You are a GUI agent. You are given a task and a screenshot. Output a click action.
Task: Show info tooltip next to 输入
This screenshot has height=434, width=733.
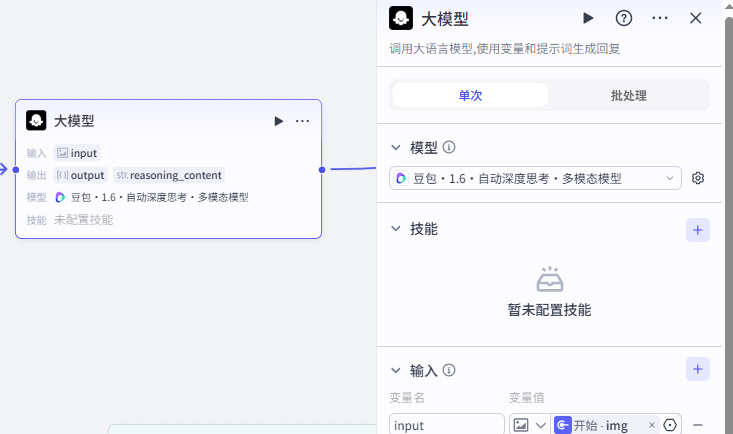449,370
